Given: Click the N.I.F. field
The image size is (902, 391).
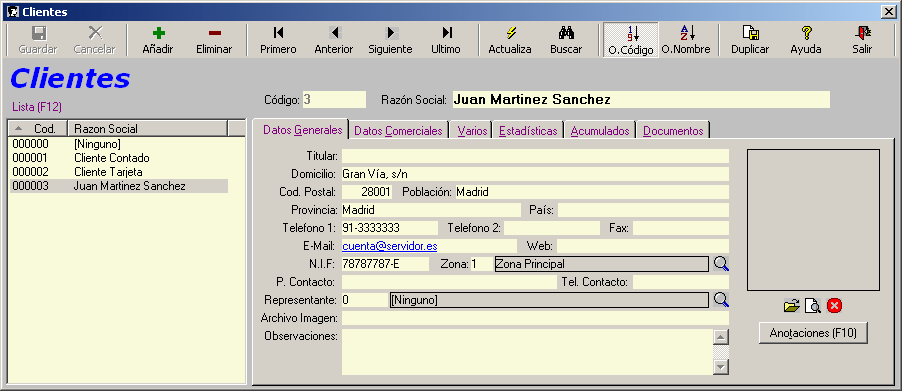Looking at the screenshot, I should 385,264.
